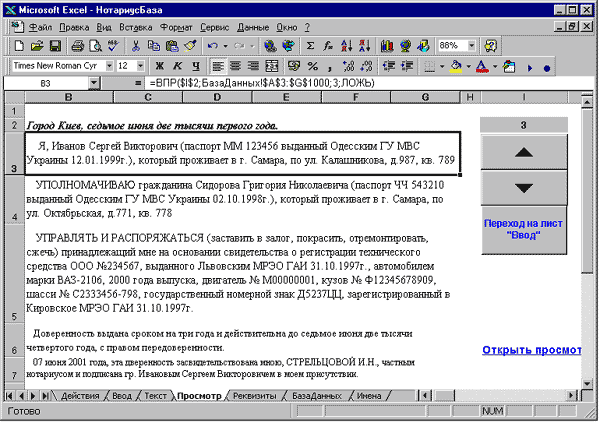Viewport: 600px width, 423px height.
Task: Toggle center alignment button
Action: coord(236,67)
